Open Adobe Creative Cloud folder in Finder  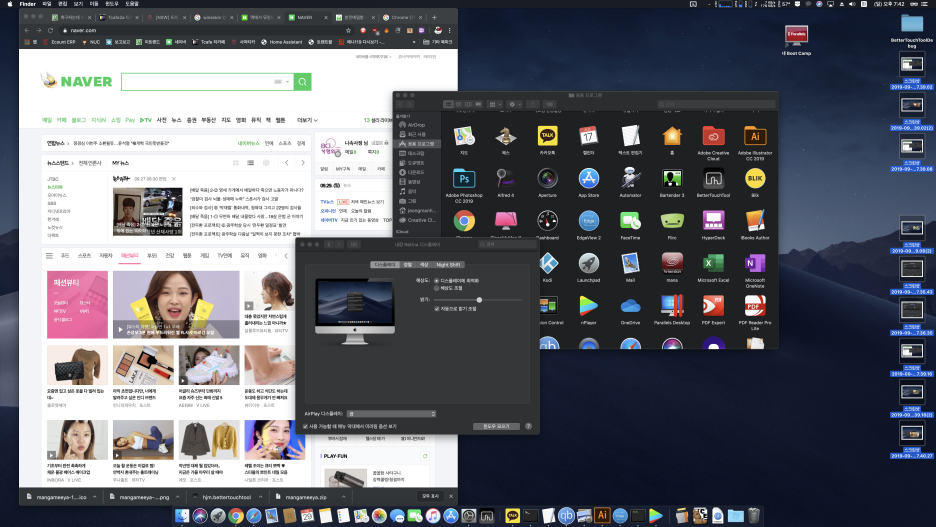[x=713, y=136]
